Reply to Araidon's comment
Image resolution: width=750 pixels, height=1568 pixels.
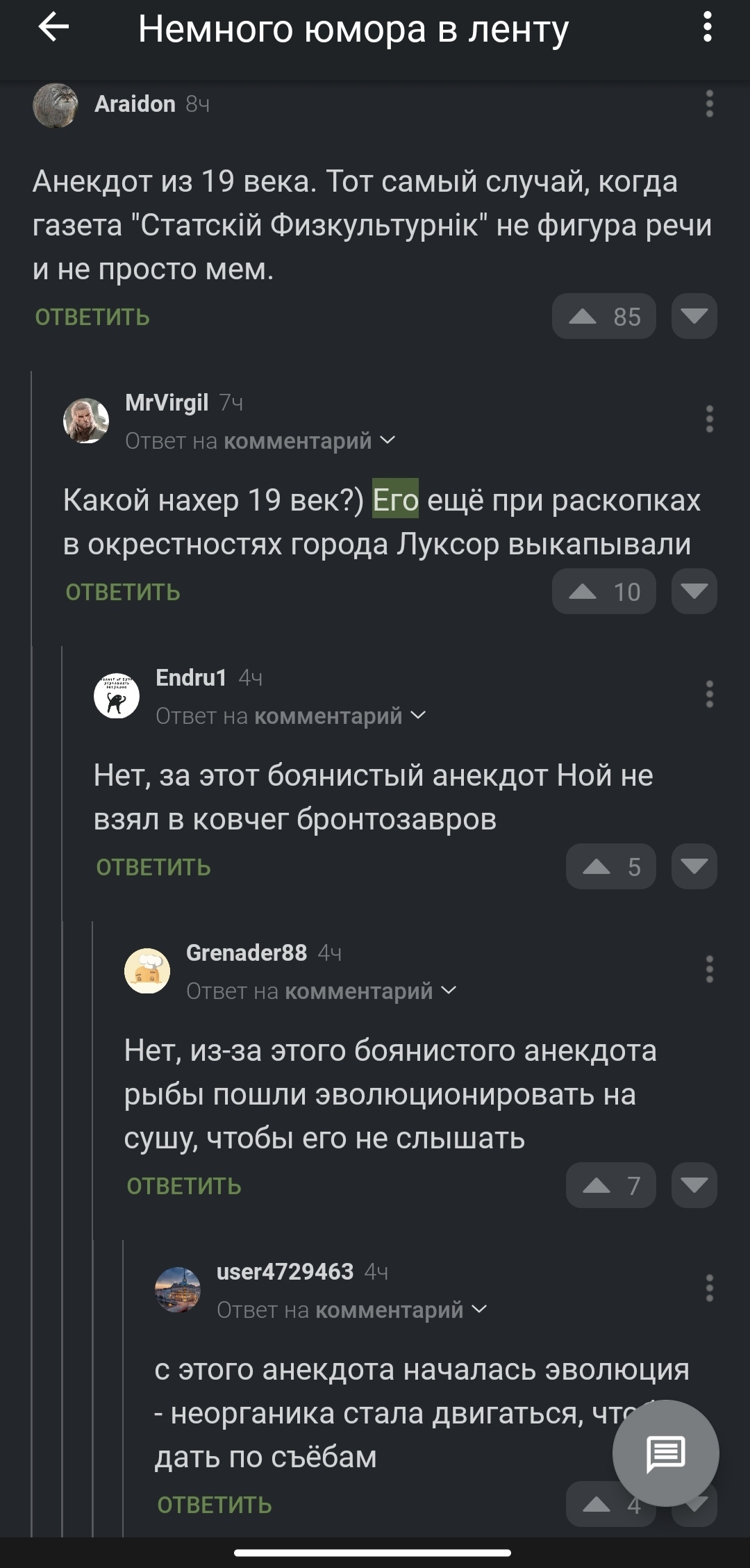(92, 317)
